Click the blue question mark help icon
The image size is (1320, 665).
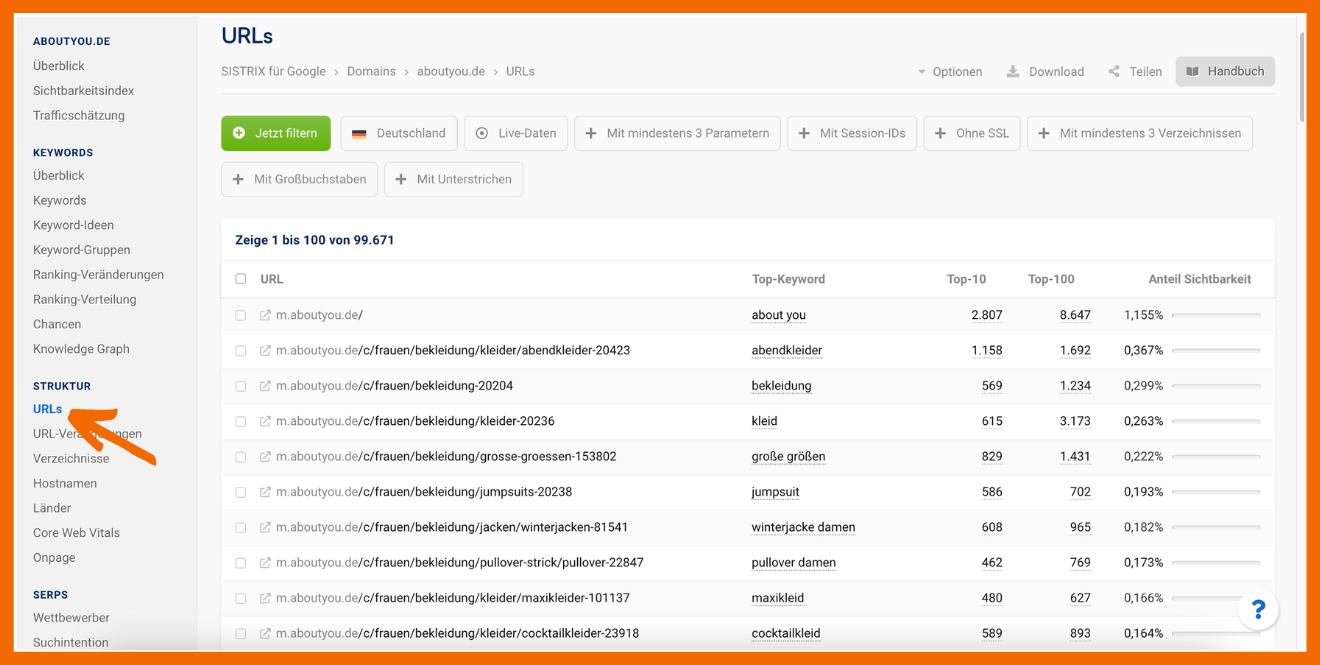click(x=1258, y=609)
